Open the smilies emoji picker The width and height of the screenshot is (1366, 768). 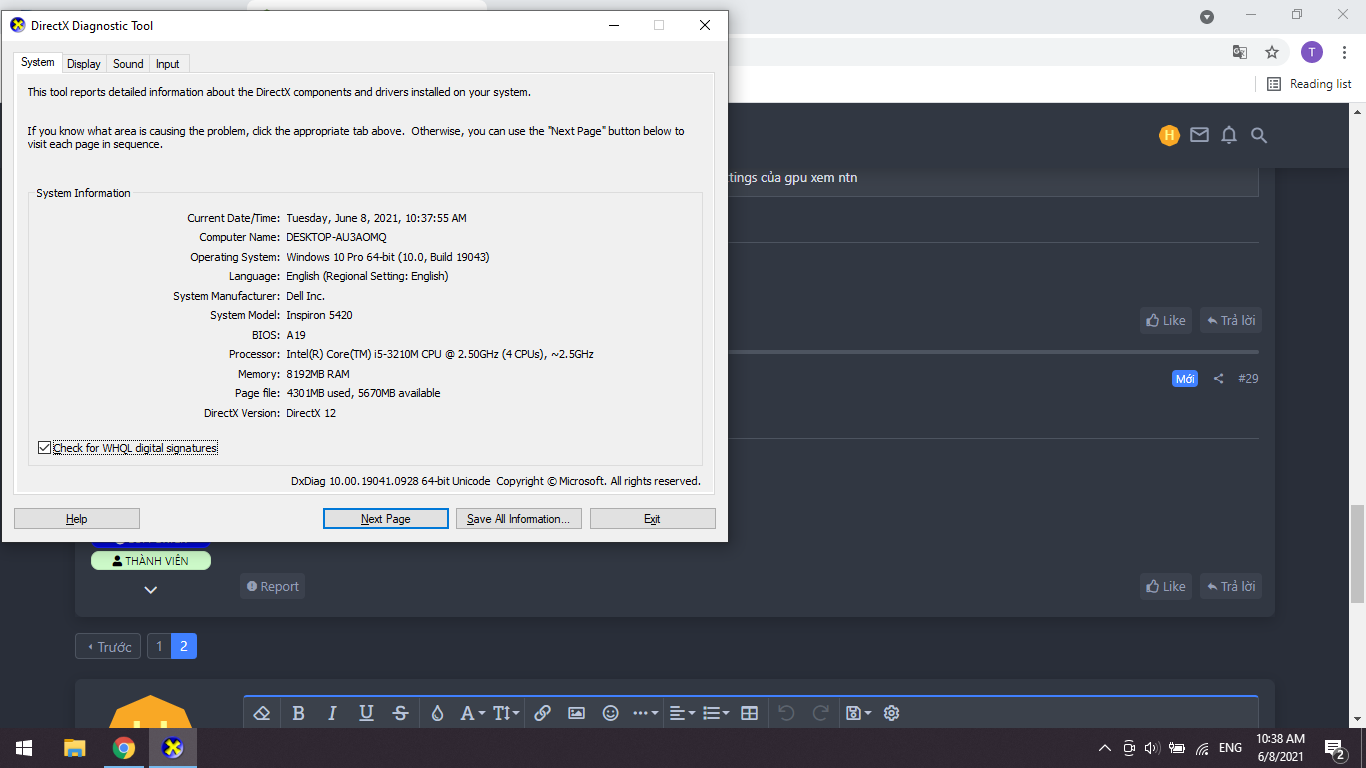610,713
